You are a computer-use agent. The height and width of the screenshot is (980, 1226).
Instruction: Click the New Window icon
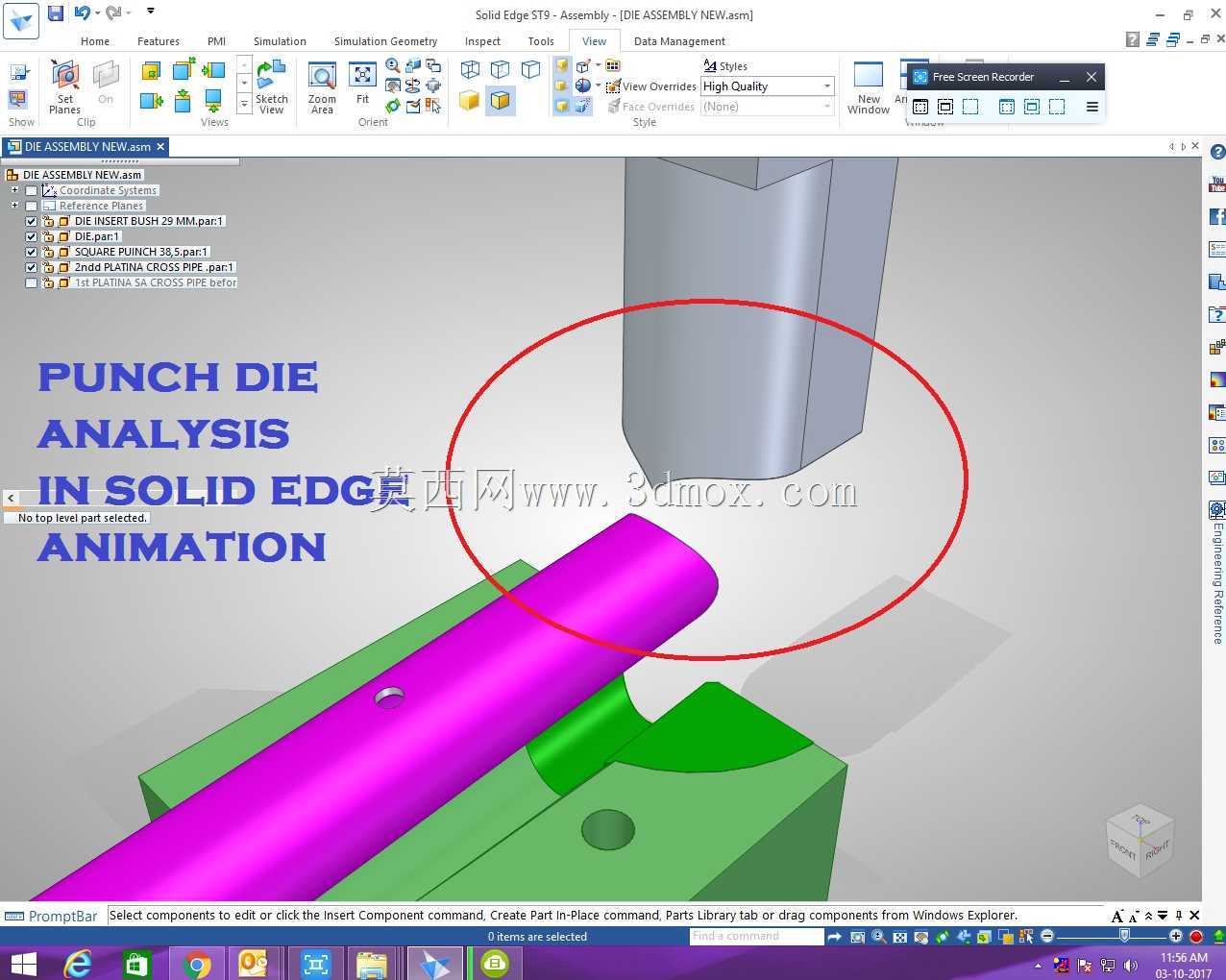868,86
